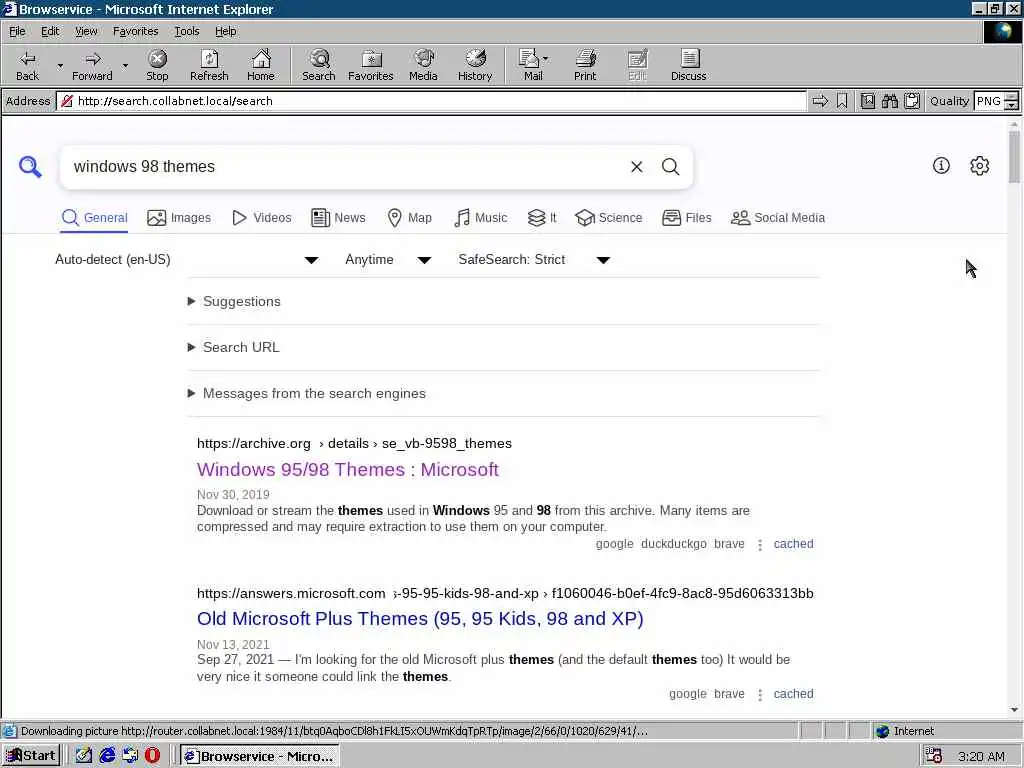
Task: Open the Favorites toolbar button
Action: point(370,65)
